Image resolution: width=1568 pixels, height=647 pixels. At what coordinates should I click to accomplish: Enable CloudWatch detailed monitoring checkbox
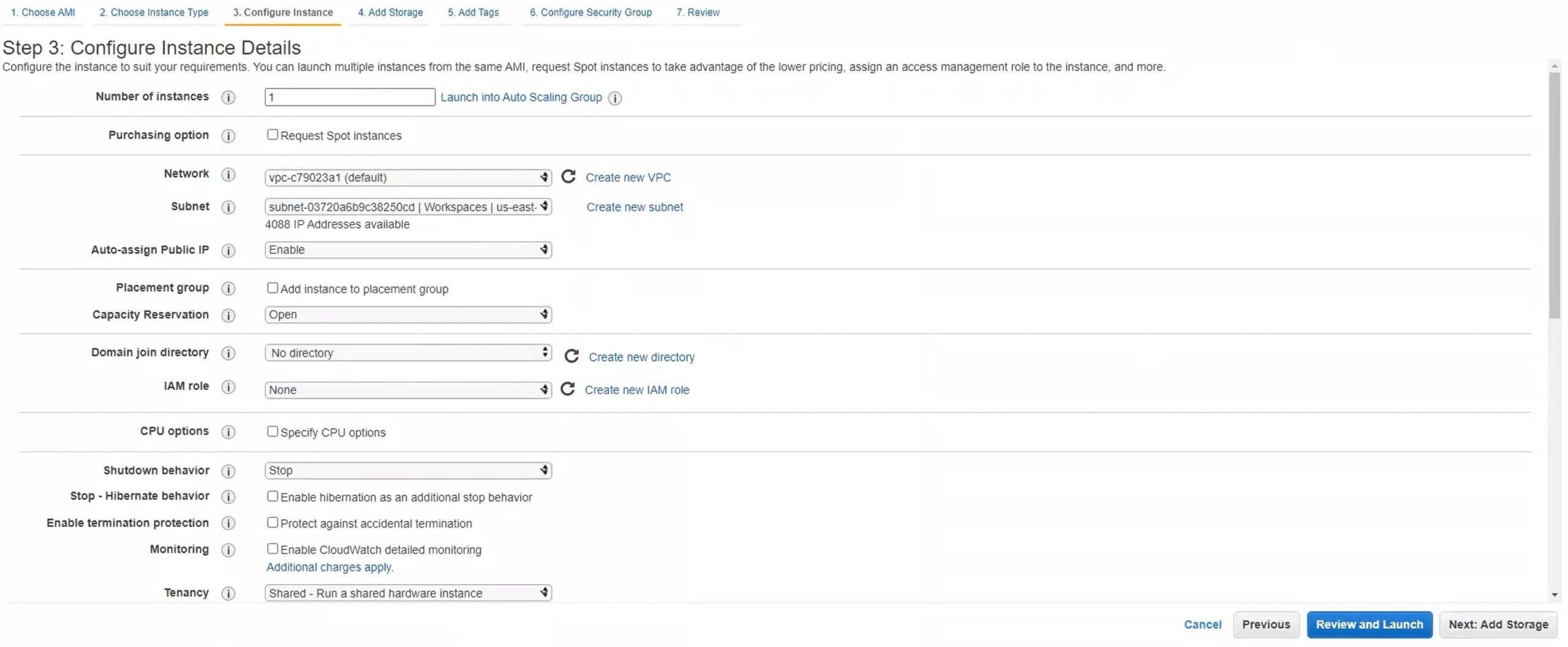273,548
